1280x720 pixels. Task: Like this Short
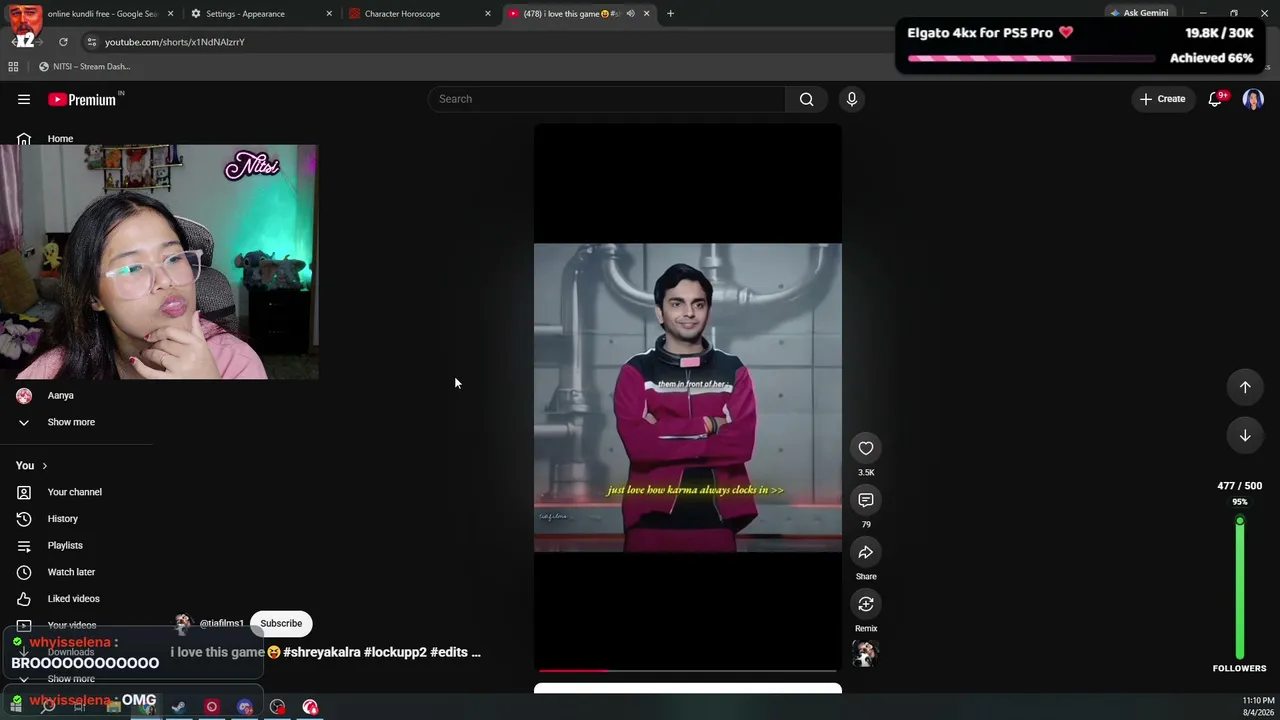coord(866,448)
